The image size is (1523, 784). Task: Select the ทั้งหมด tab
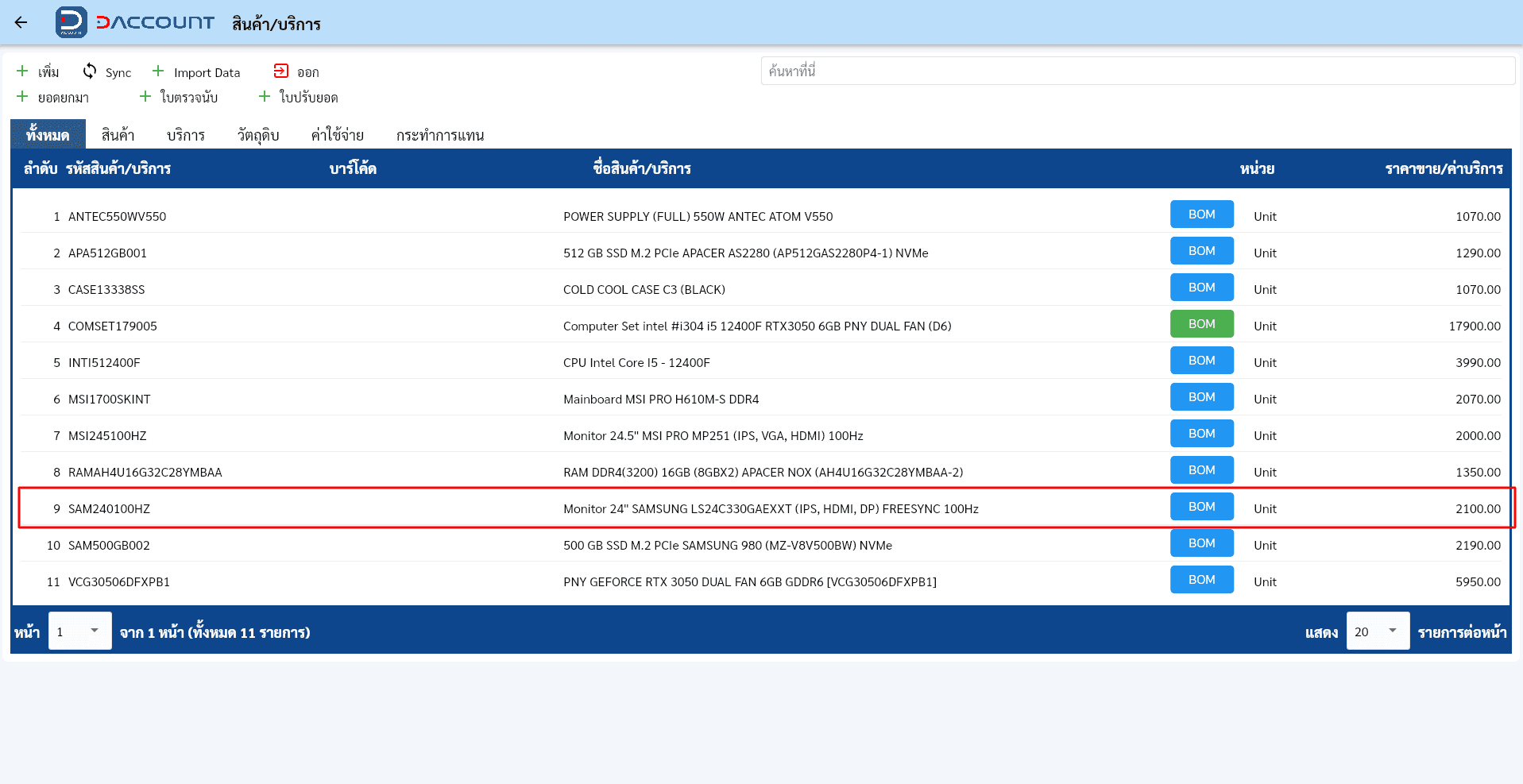(x=48, y=134)
